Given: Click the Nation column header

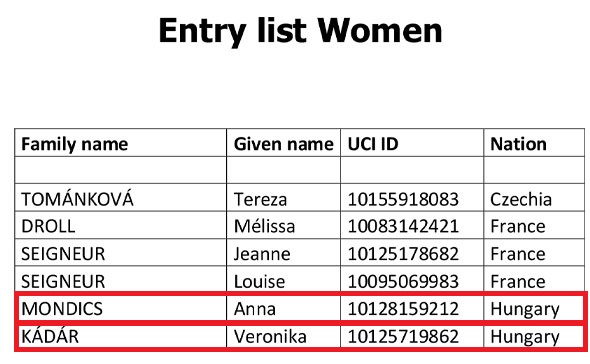Looking at the screenshot, I should [518, 144].
